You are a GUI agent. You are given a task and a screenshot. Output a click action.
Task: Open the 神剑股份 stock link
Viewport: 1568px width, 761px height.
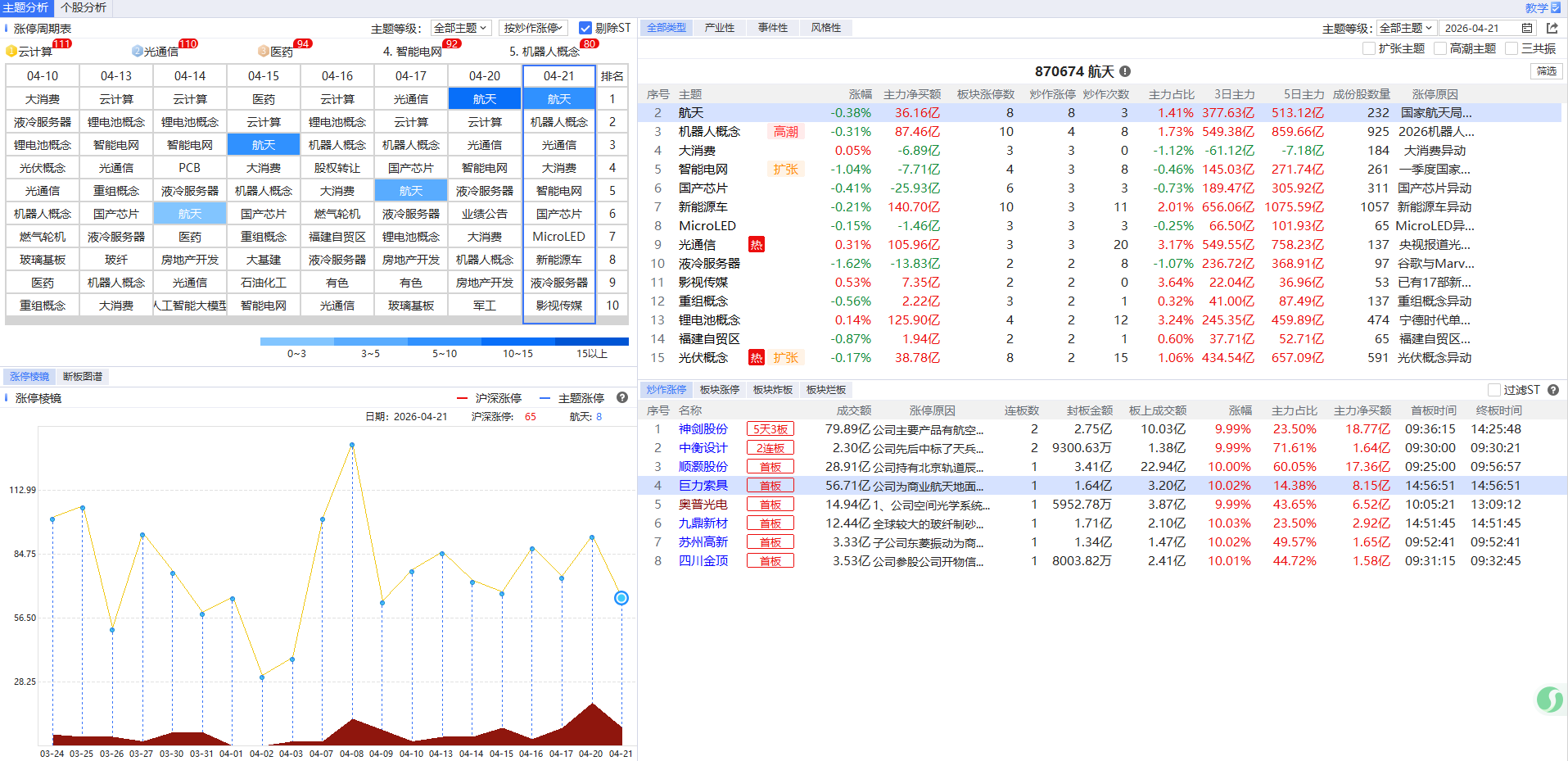tap(703, 429)
